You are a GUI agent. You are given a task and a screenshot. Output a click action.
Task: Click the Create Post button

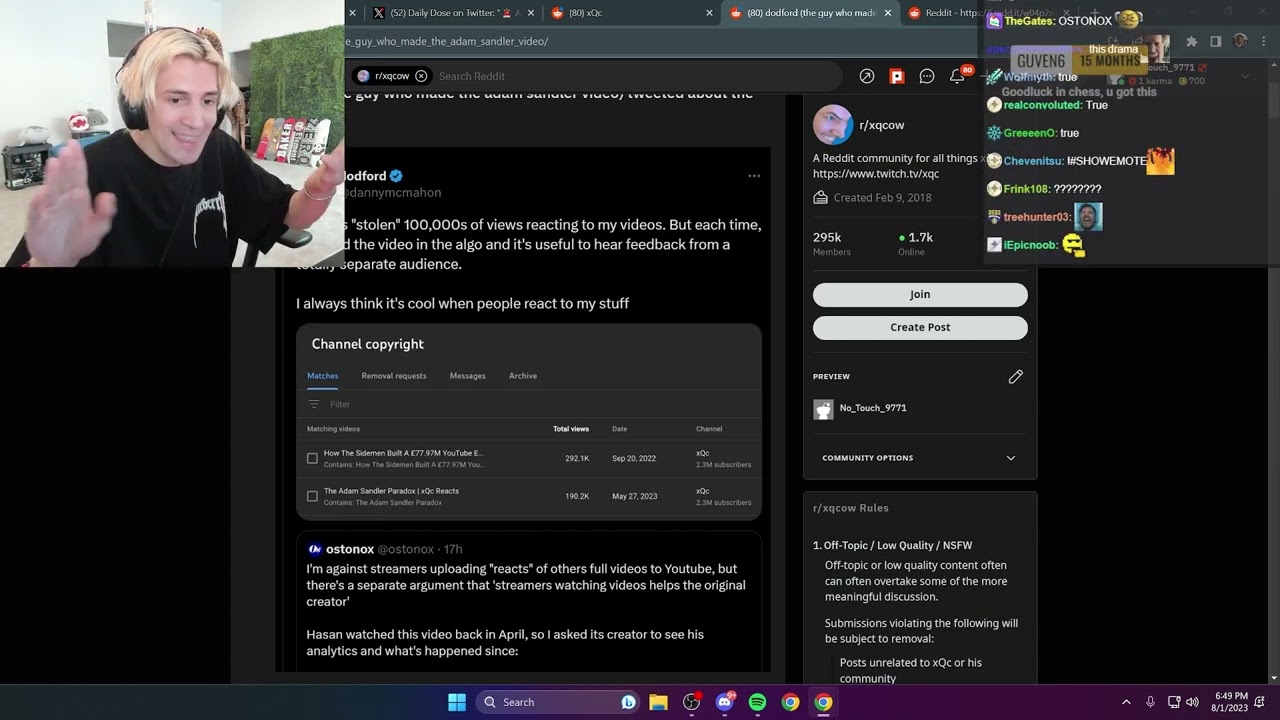[920, 327]
